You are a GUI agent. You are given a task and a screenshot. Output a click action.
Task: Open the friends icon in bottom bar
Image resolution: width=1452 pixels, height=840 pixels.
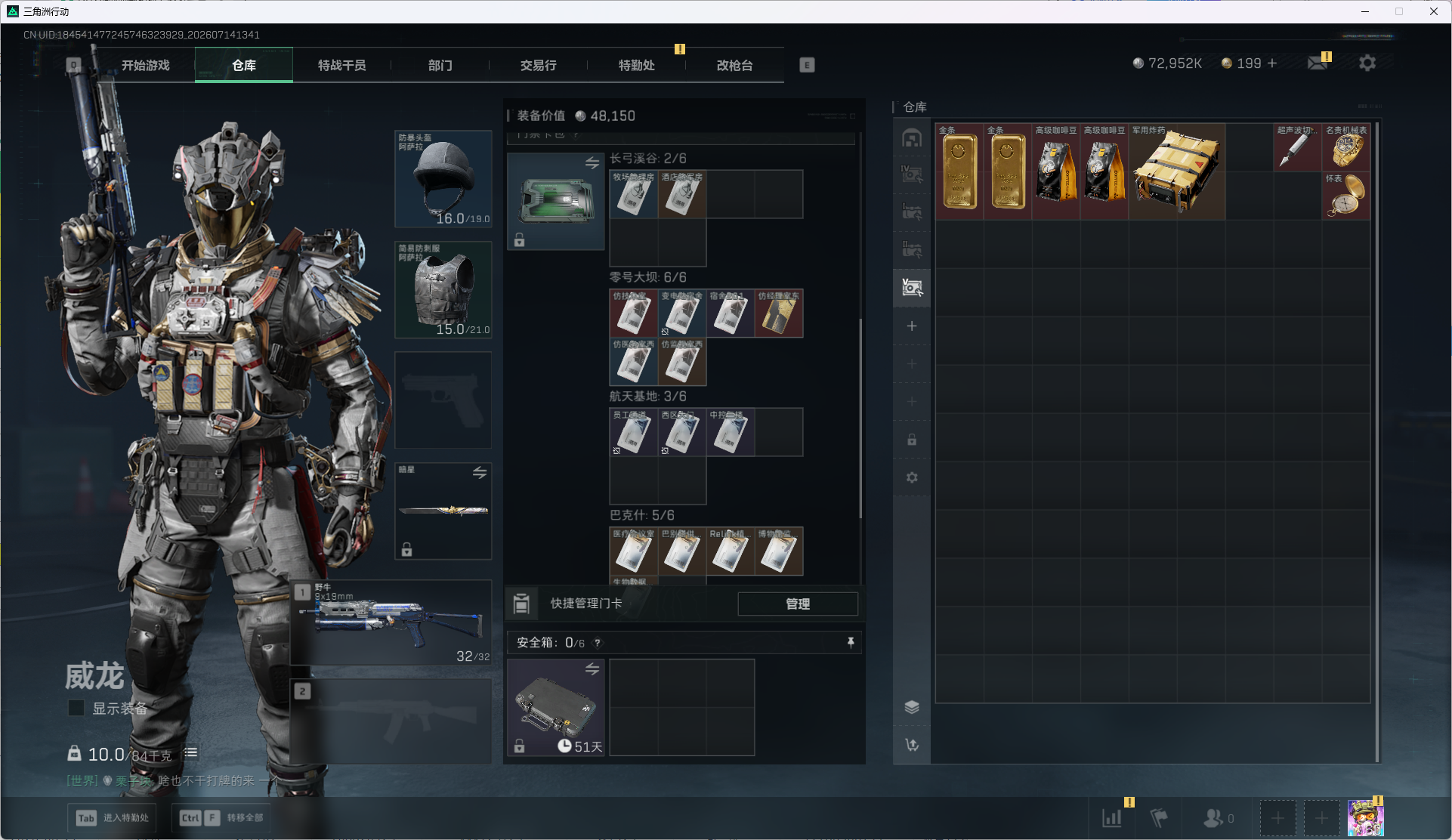pos(1213,817)
